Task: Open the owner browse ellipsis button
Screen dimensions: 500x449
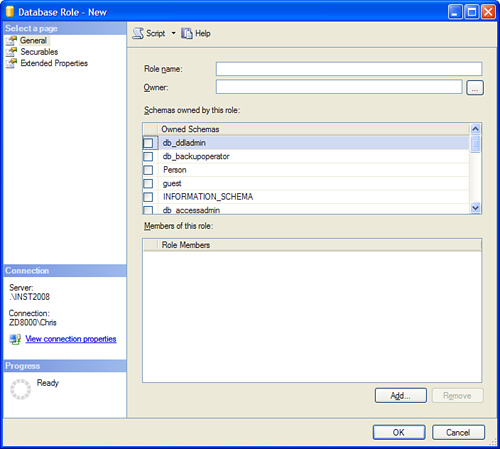Action: (475, 88)
